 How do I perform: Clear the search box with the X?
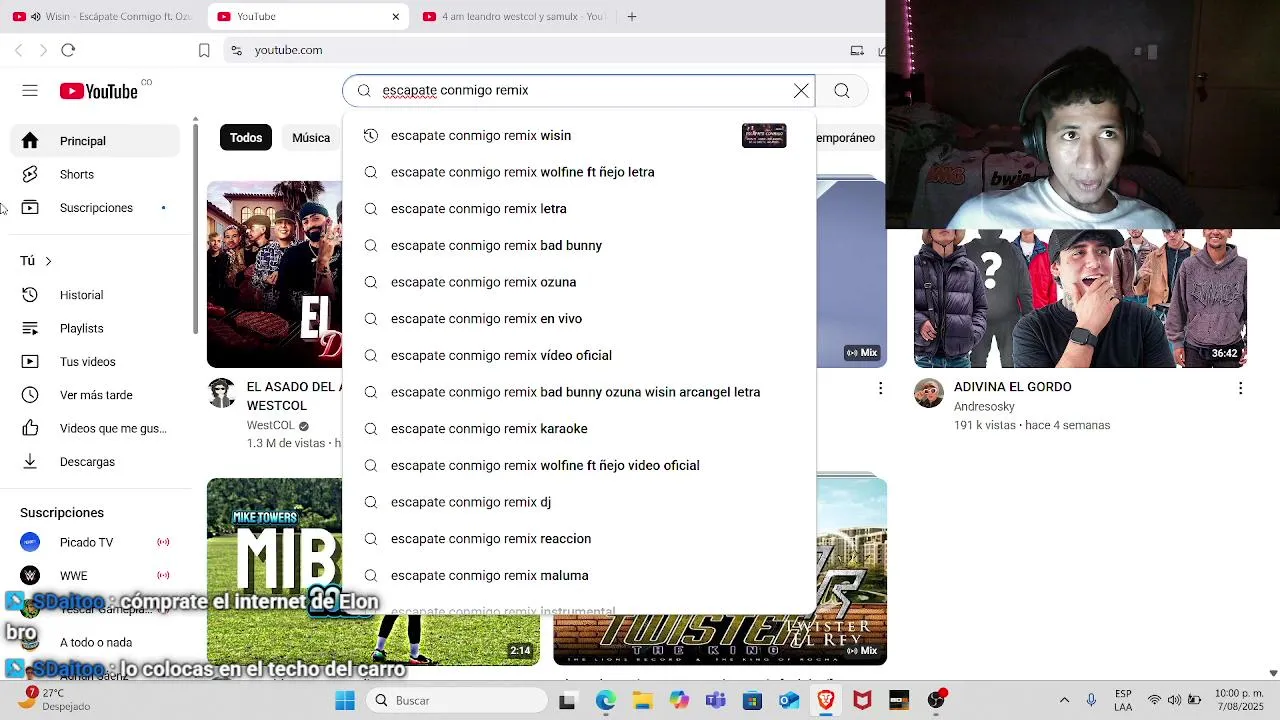(801, 91)
